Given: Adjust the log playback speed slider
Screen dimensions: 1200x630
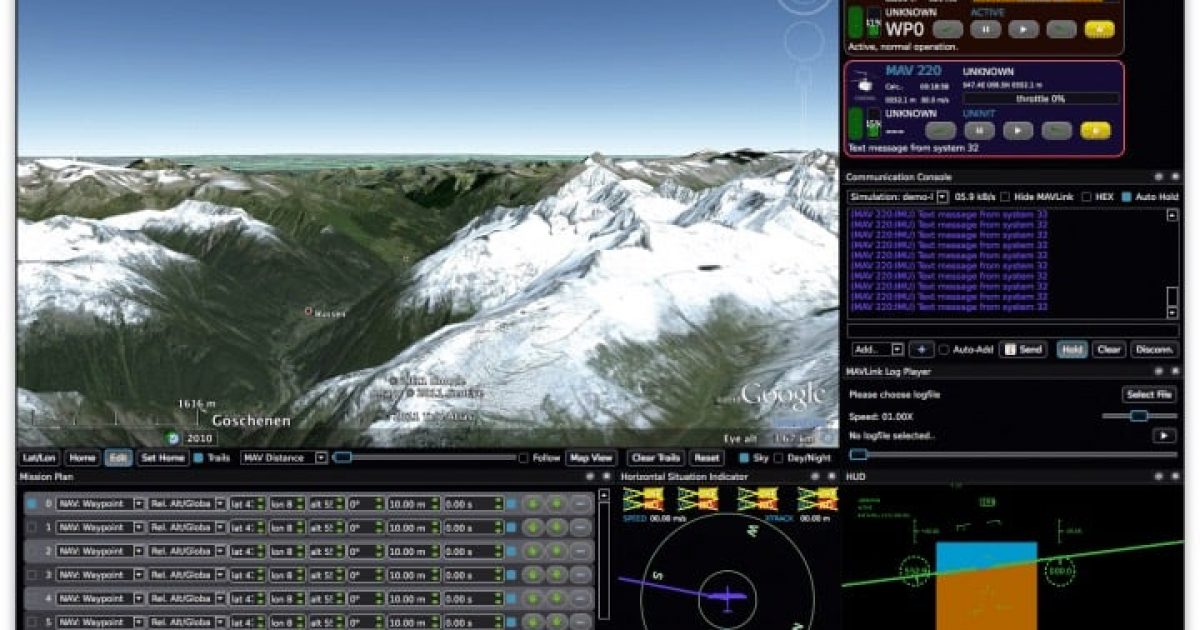Looking at the screenshot, I should (1138, 416).
